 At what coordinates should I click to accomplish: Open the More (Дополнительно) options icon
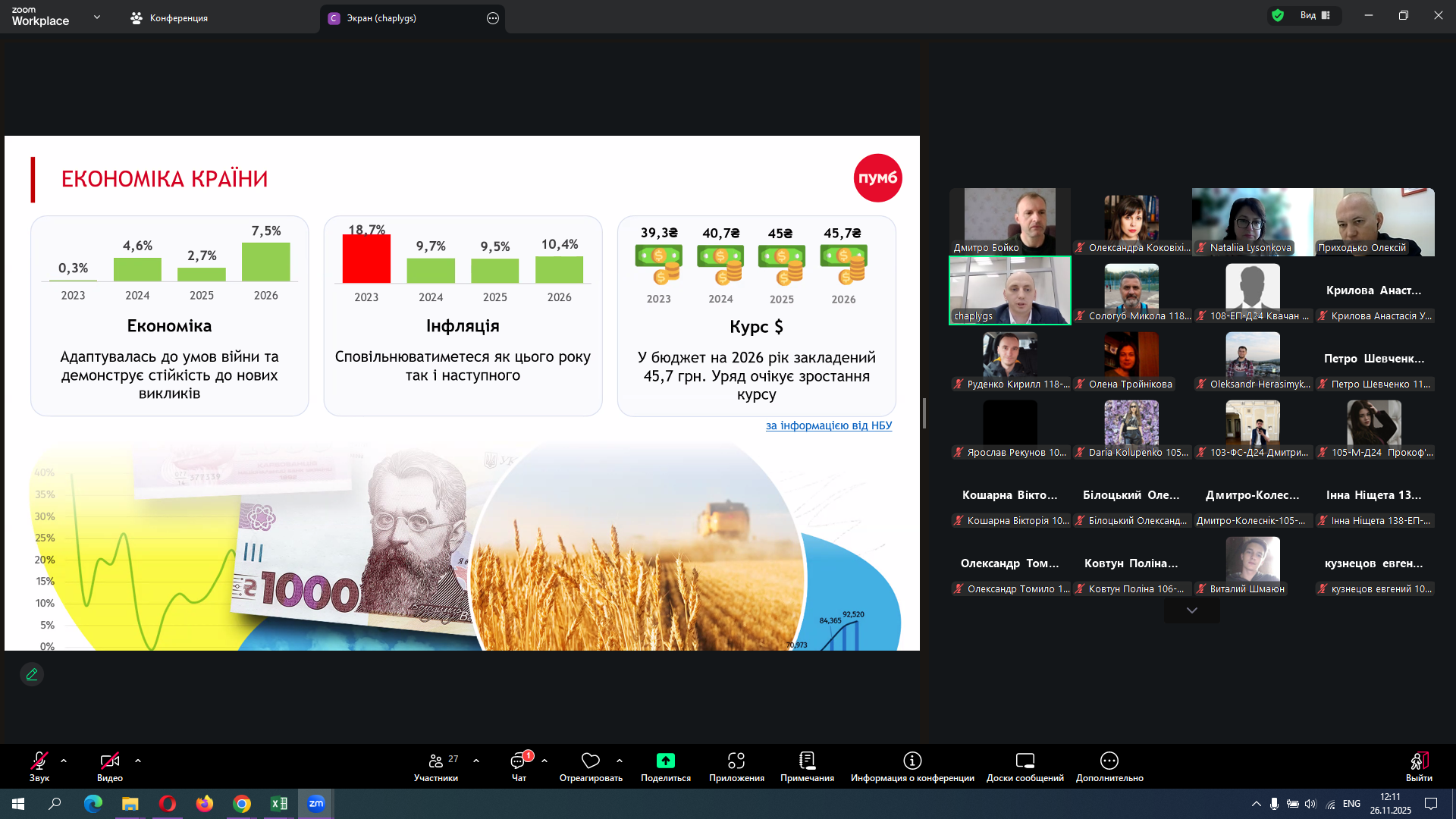1109,761
